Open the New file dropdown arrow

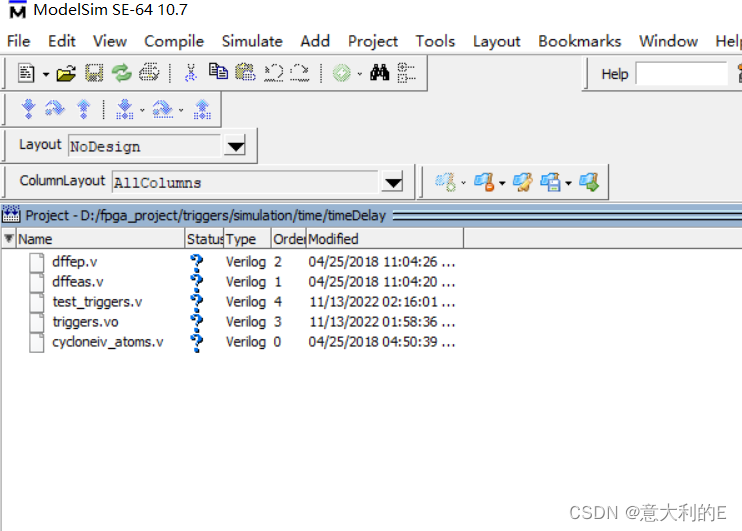tap(46, 74)
